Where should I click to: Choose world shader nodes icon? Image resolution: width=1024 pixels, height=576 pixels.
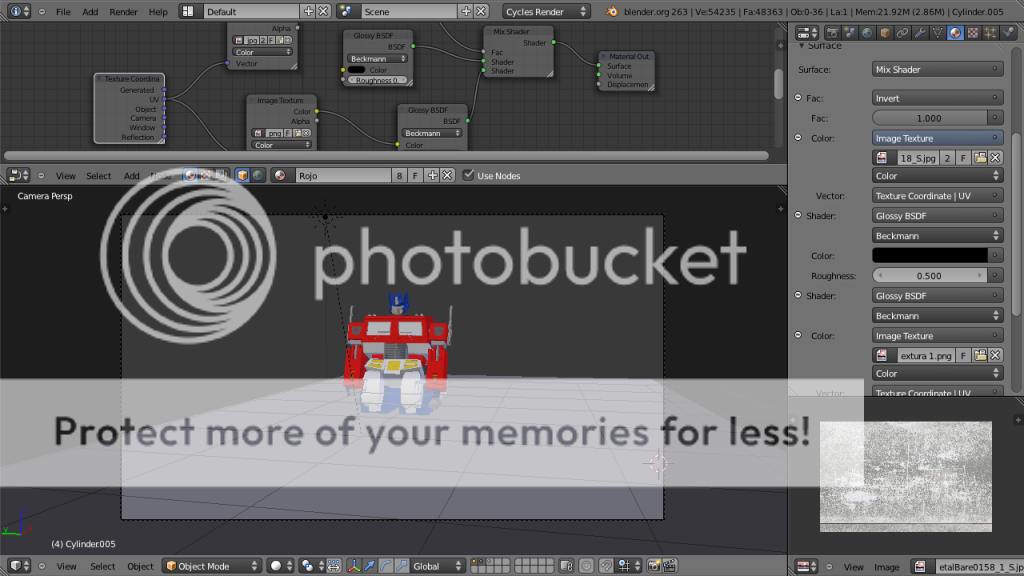pos(258,175)
